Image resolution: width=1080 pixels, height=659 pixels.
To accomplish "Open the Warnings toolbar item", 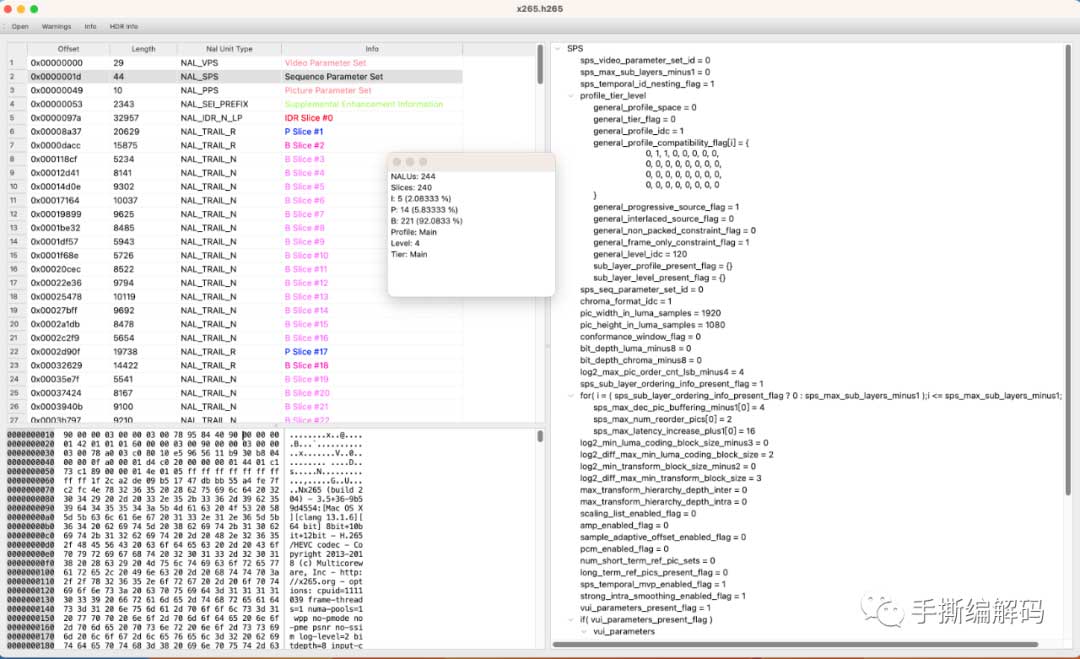I will click(56, 26).
